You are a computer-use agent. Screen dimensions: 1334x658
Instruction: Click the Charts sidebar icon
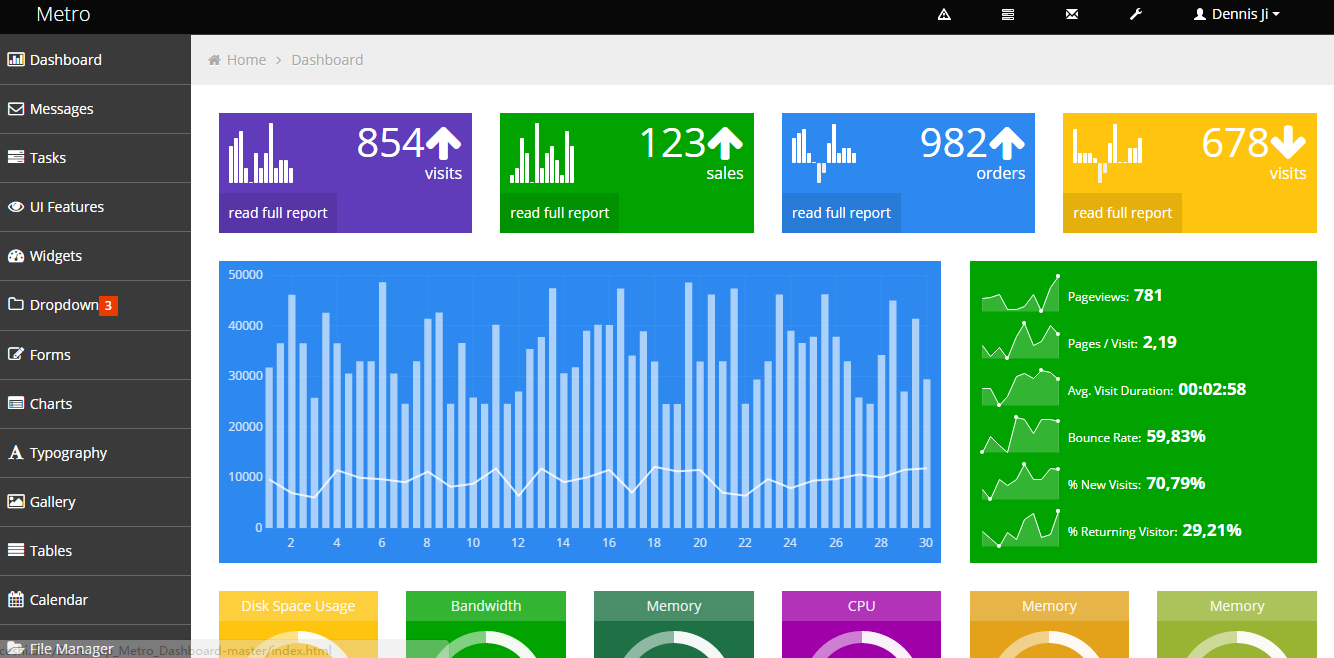[x=16, y=403]
